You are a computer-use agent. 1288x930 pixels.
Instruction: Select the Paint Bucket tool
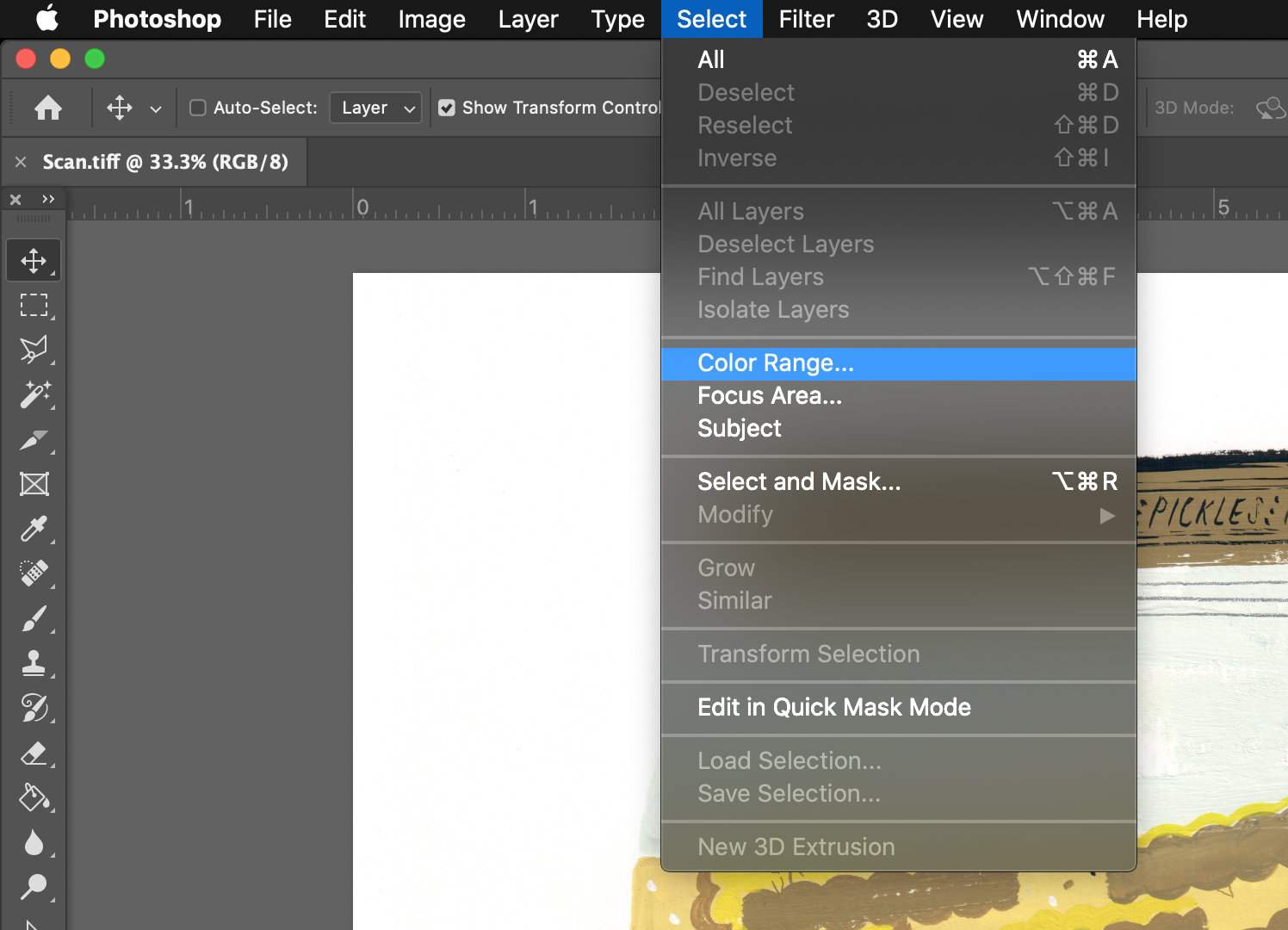click(34, 798)
